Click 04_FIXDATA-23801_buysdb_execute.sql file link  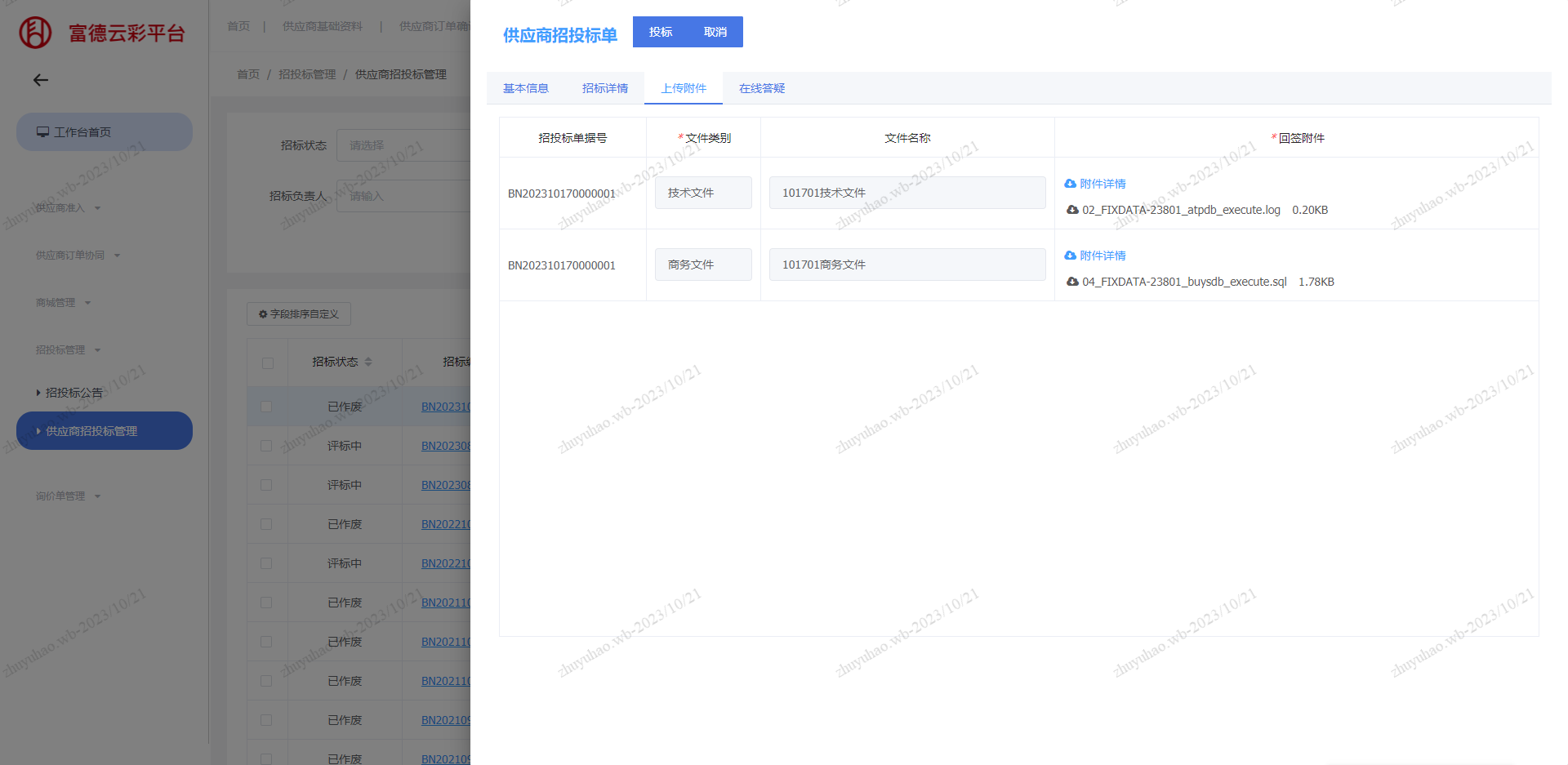[1184, 282]
